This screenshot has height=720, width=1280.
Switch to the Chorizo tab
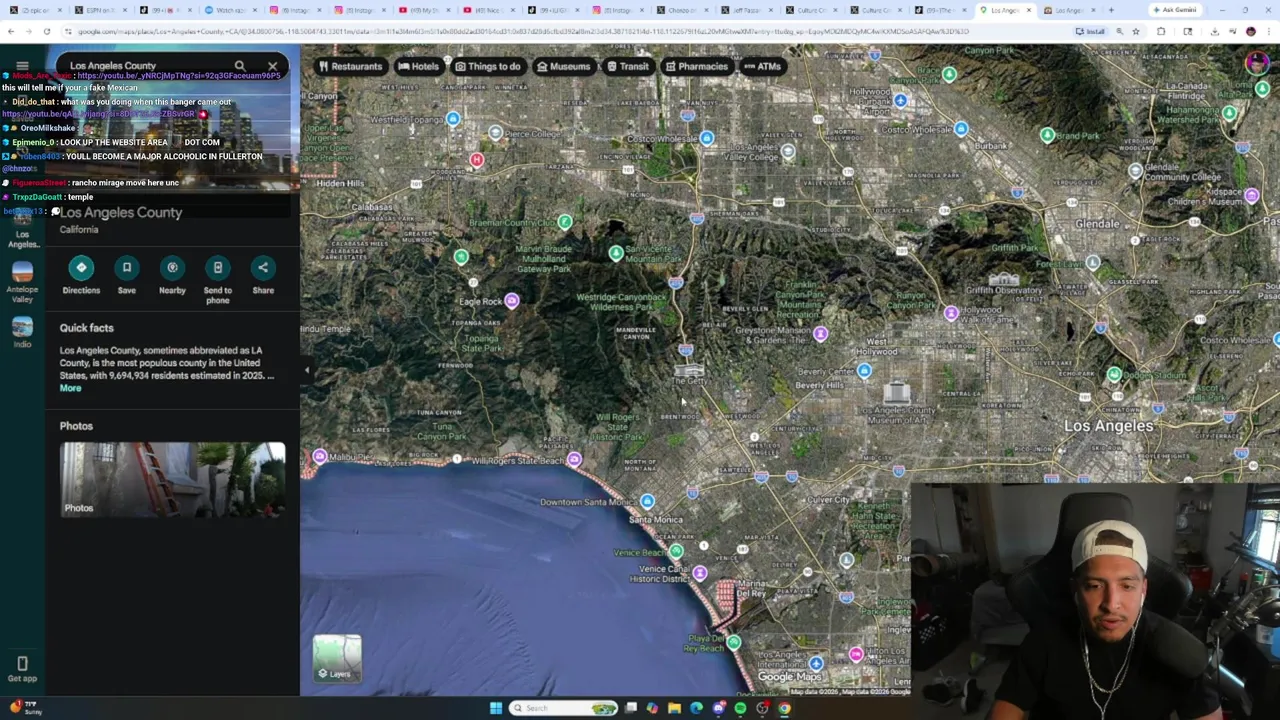(680, 10)
